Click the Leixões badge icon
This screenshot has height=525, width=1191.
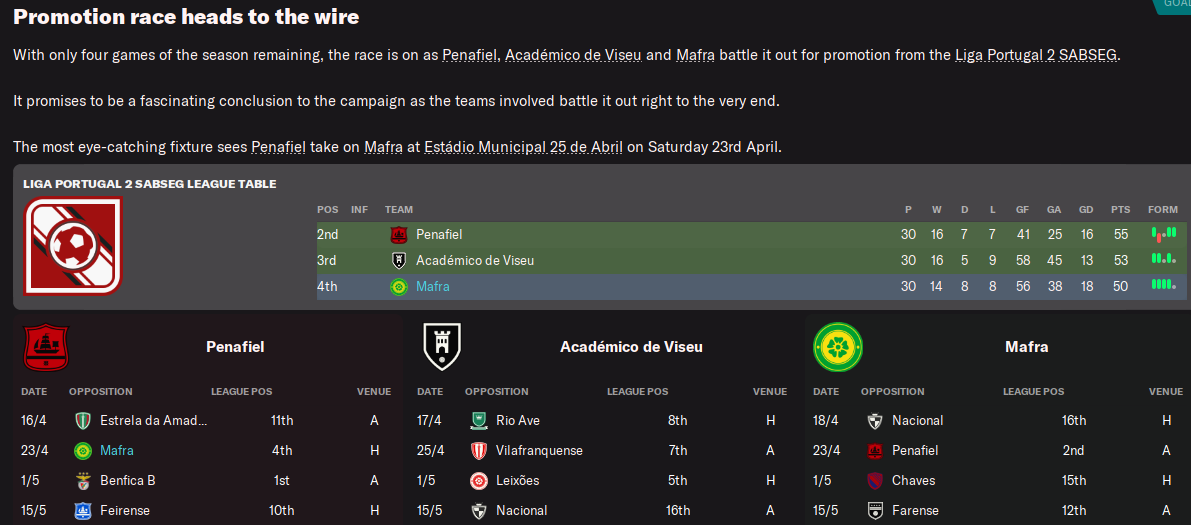point(478,481)
